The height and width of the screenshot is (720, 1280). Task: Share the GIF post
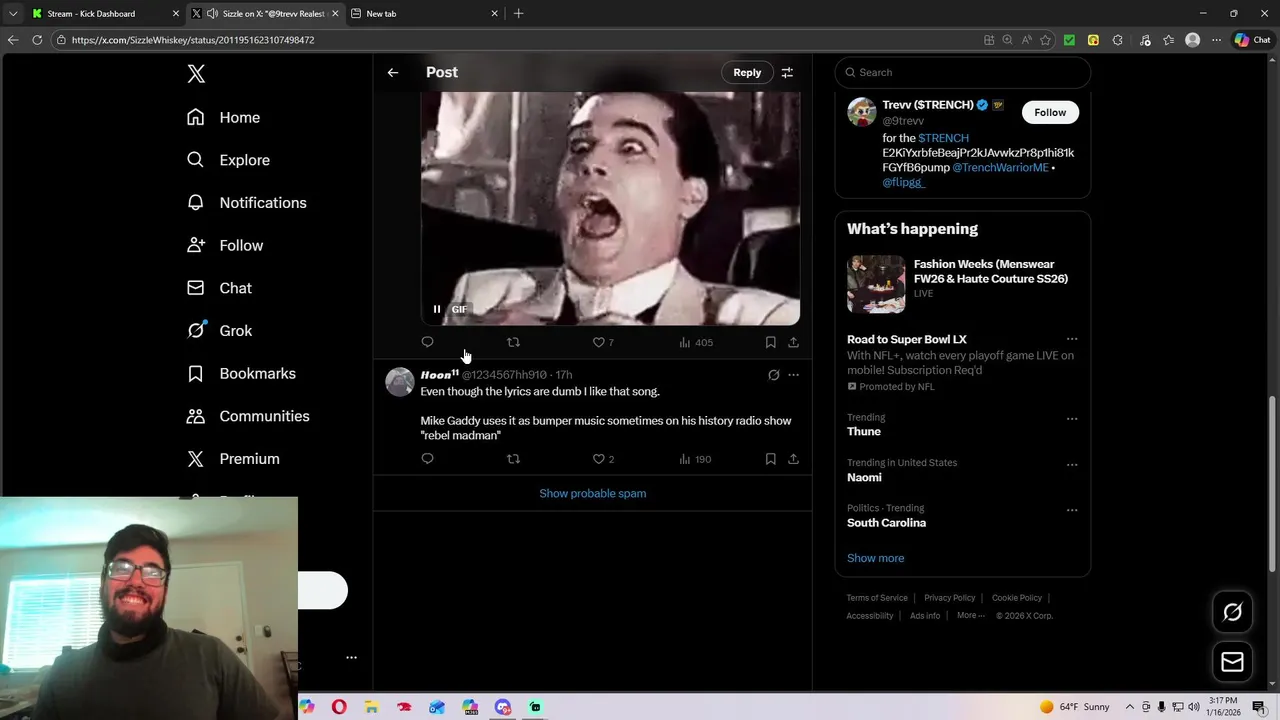coord(793,342)
